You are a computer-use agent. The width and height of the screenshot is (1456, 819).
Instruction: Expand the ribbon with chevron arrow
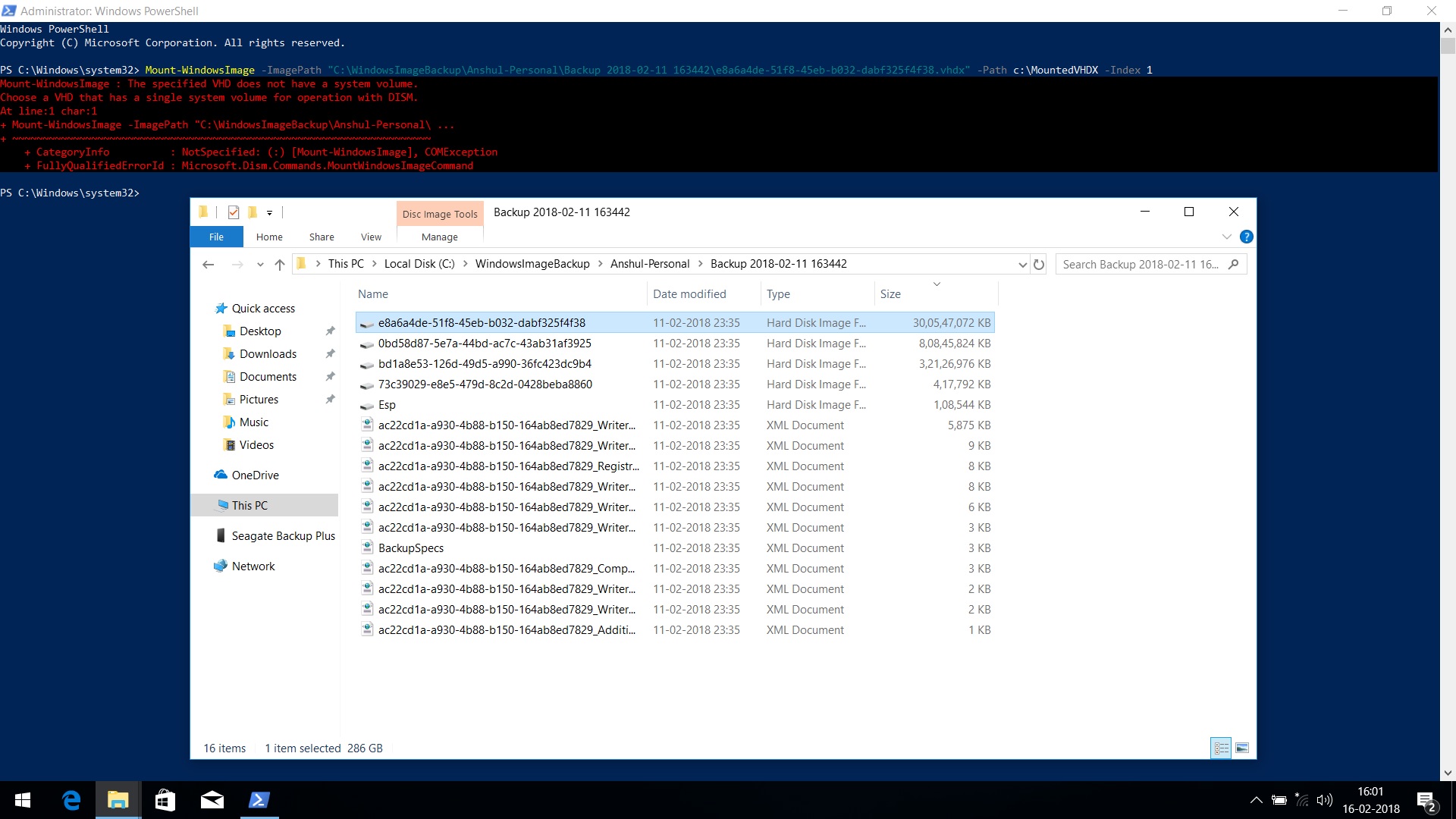coord(1226,237)
